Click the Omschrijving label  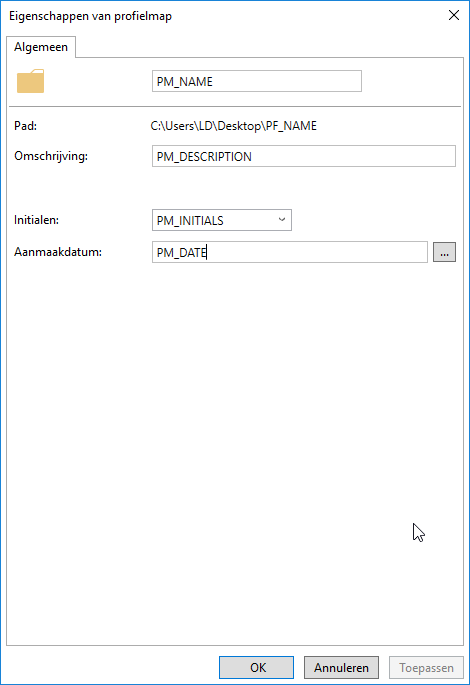[x=51, y=156]
